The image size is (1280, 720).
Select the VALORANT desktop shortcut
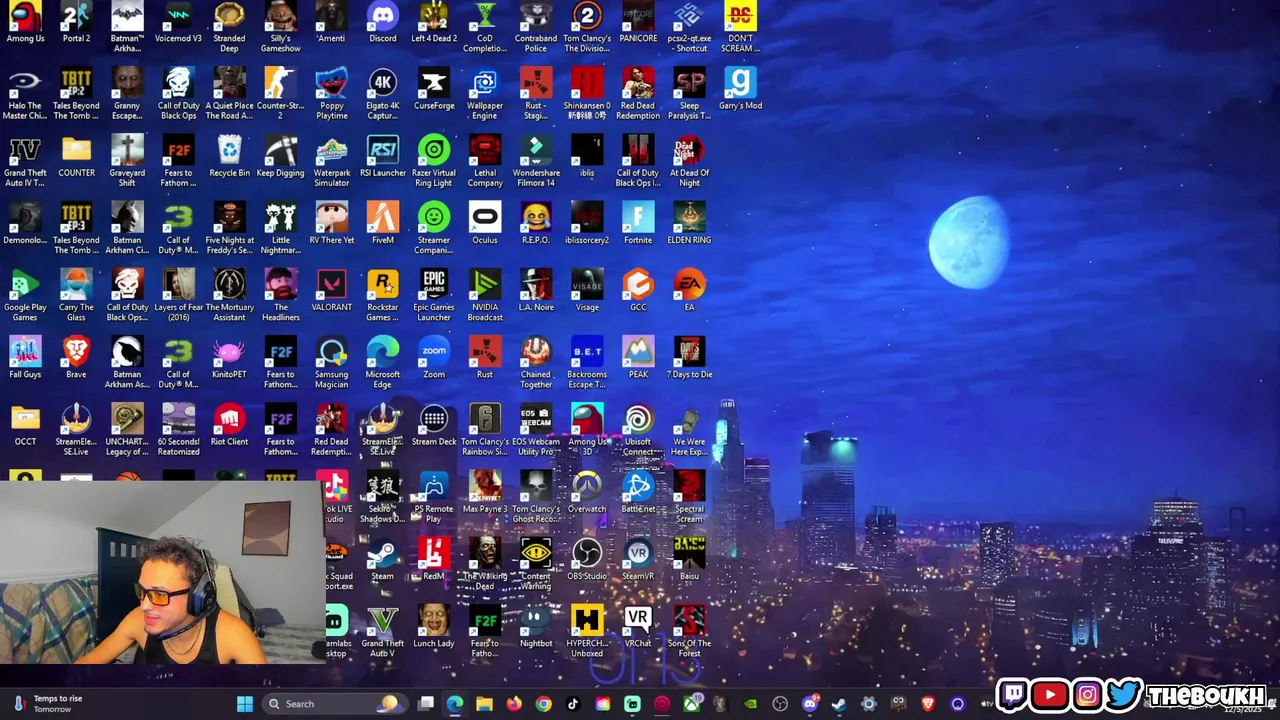click(331, 291)
